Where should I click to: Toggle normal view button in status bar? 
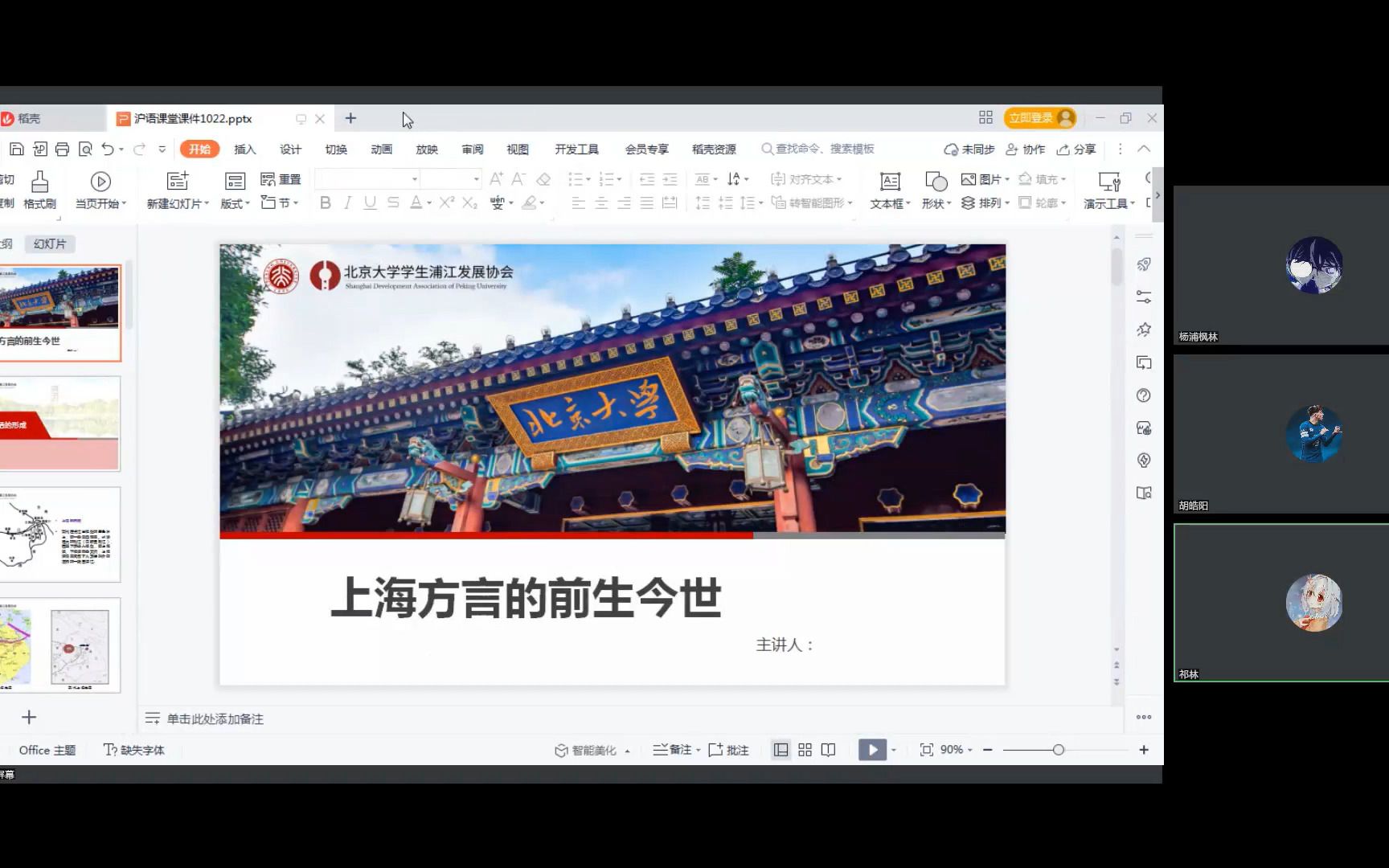pos(781,750)
